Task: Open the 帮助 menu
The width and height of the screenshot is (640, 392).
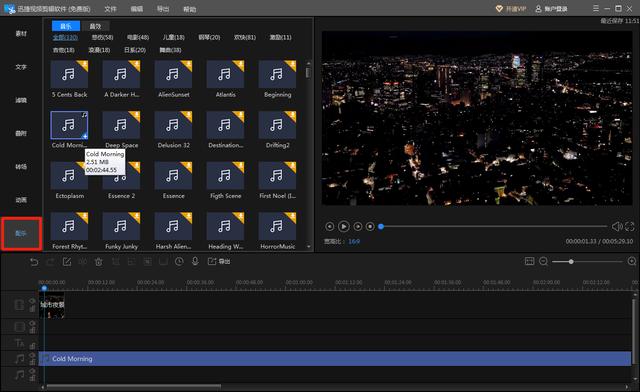Action: pos(189,9)
